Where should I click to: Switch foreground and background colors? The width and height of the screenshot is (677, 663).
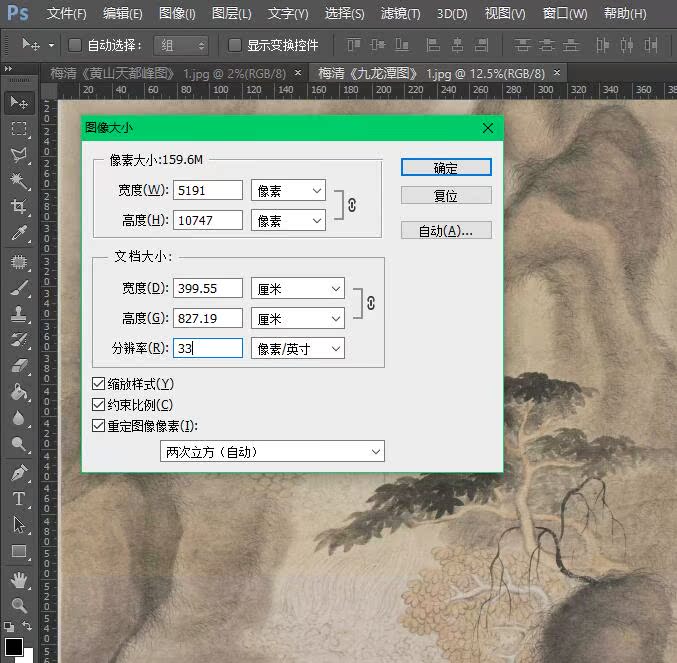(x=27, y=625)
